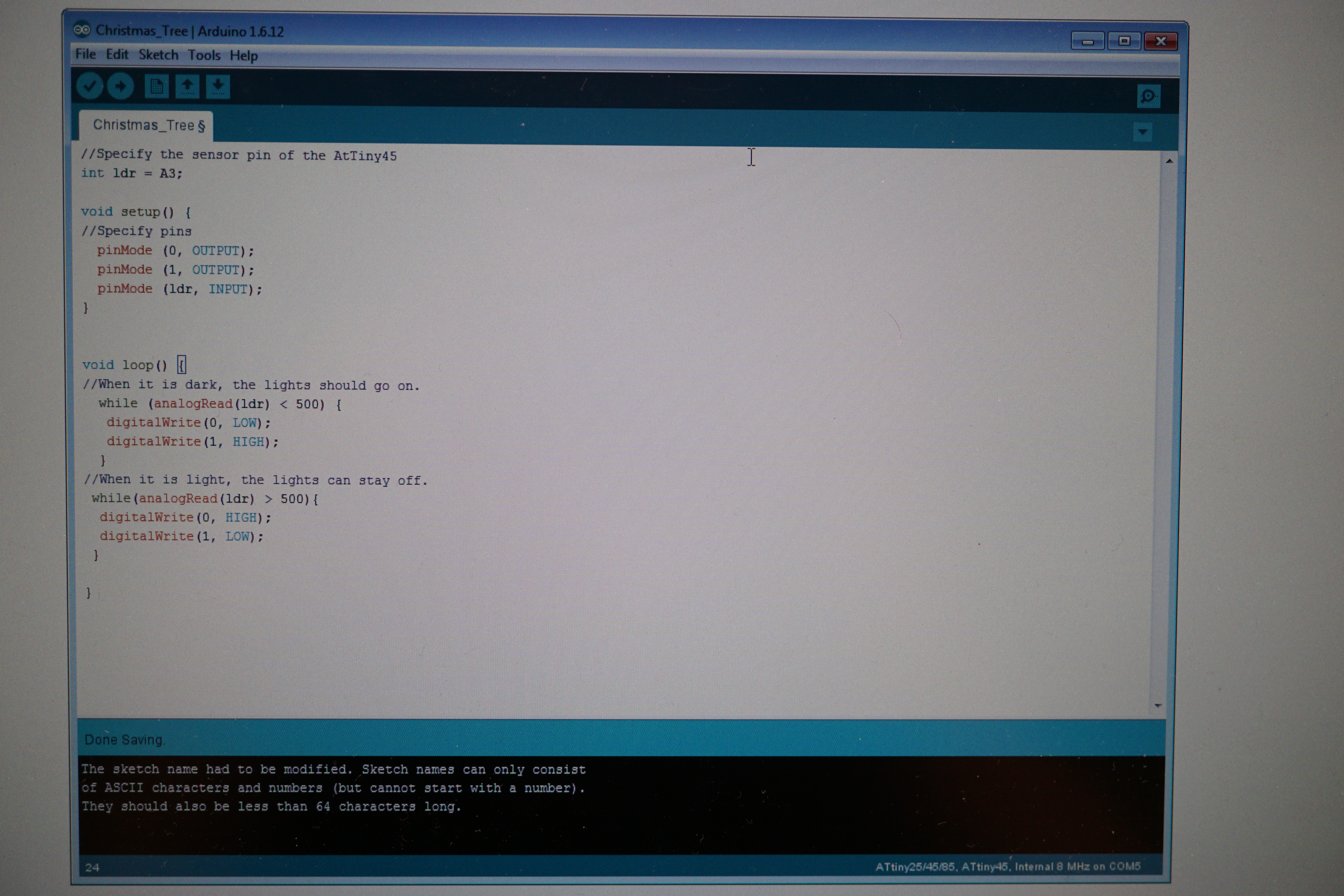Click the line number 24 in status bar

tap(92, 867)
